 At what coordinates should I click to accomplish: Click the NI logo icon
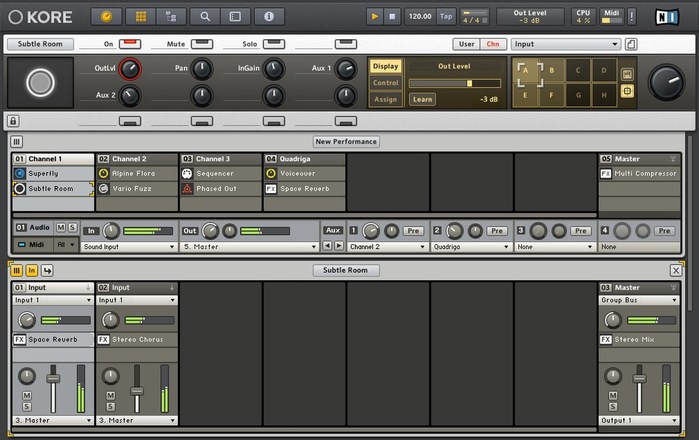pyautogui.click(x=667, y=17)
